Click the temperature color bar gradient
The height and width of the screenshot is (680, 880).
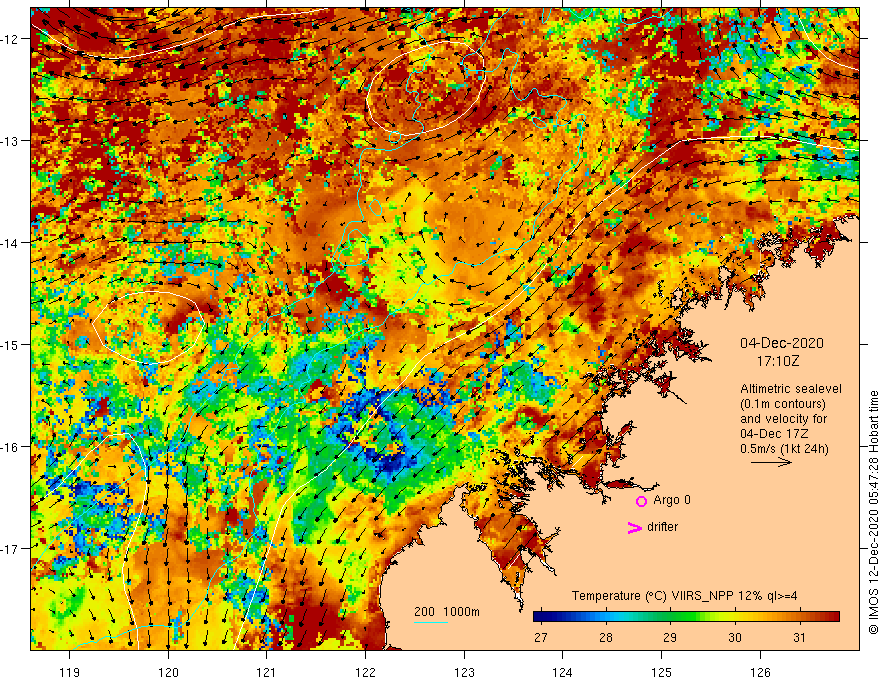pos(686,617)
